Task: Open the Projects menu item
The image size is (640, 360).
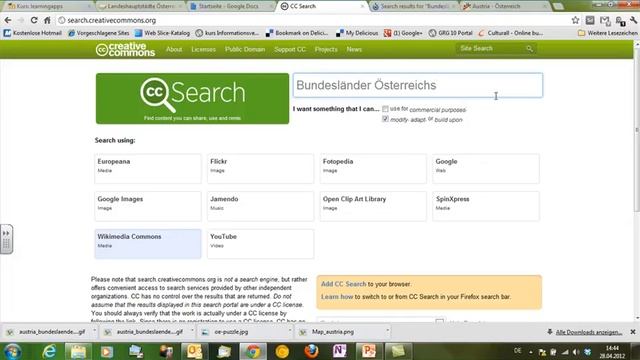Action: [x=326, y=49]
